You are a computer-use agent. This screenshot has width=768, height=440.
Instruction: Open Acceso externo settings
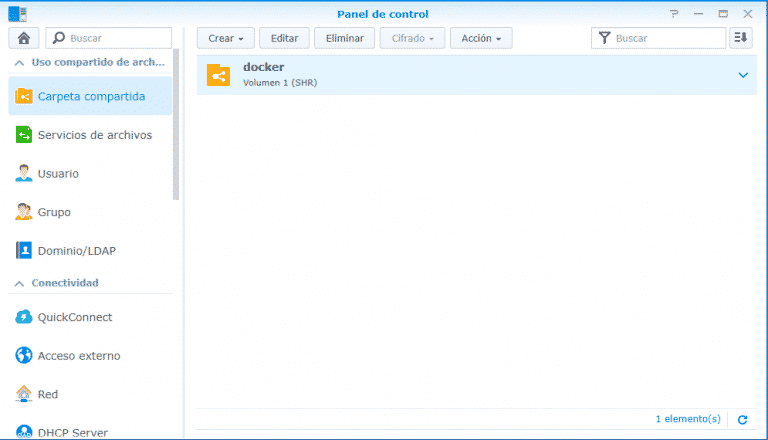tap(79, 356)
